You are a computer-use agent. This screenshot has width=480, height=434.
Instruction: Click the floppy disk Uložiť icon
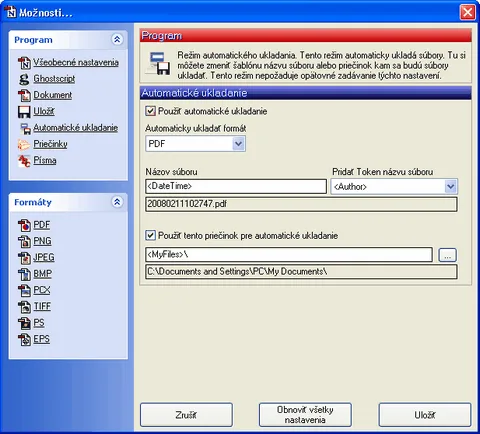pyautogui.click(x=24, y=112)
